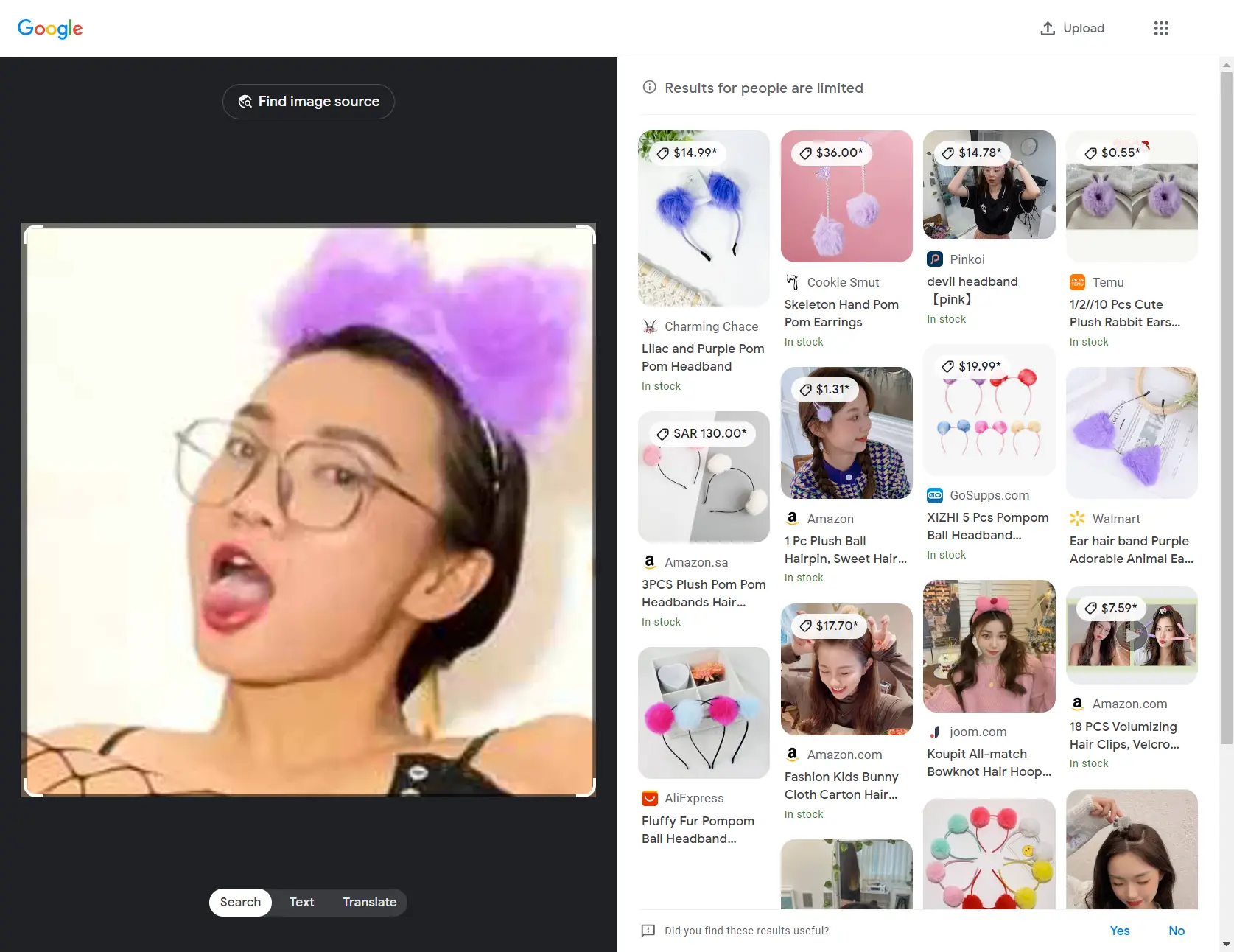Click the Pinkoi source icon

(x=935, y=259)
